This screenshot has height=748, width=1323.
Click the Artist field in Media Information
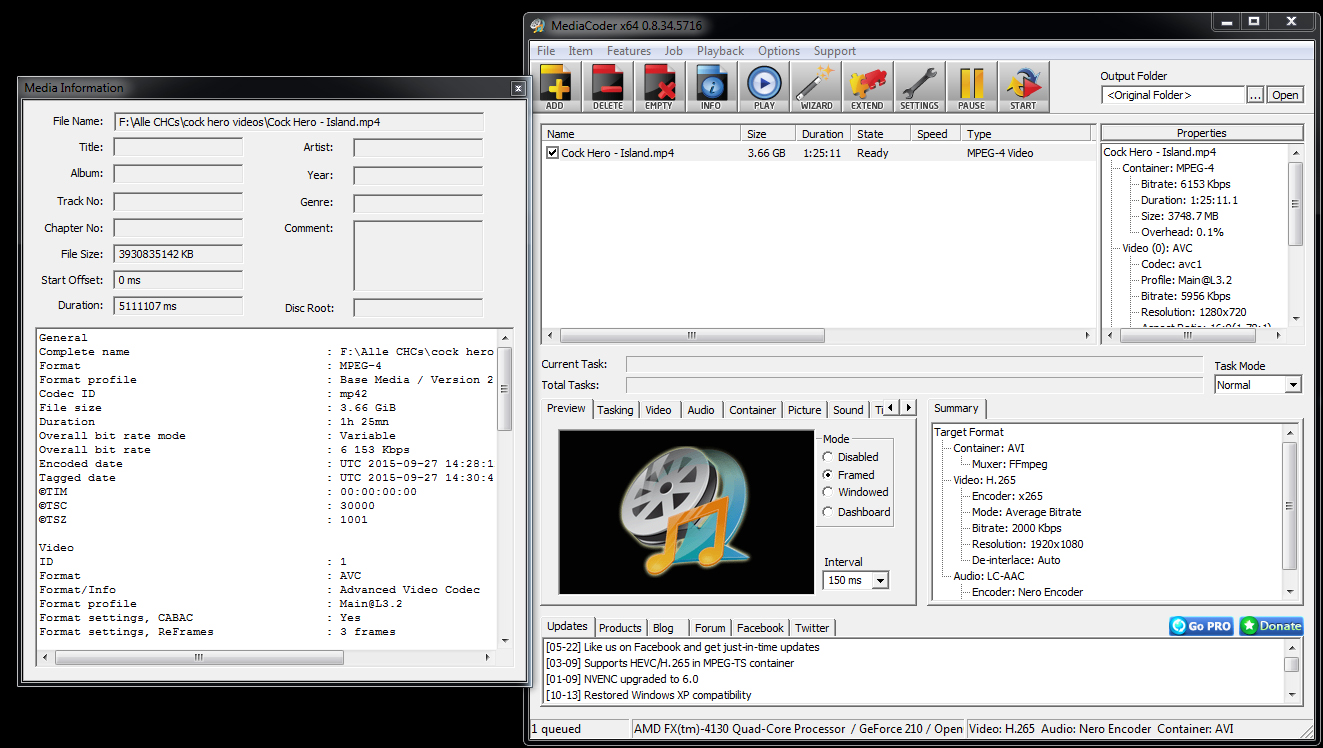[418, 147]
